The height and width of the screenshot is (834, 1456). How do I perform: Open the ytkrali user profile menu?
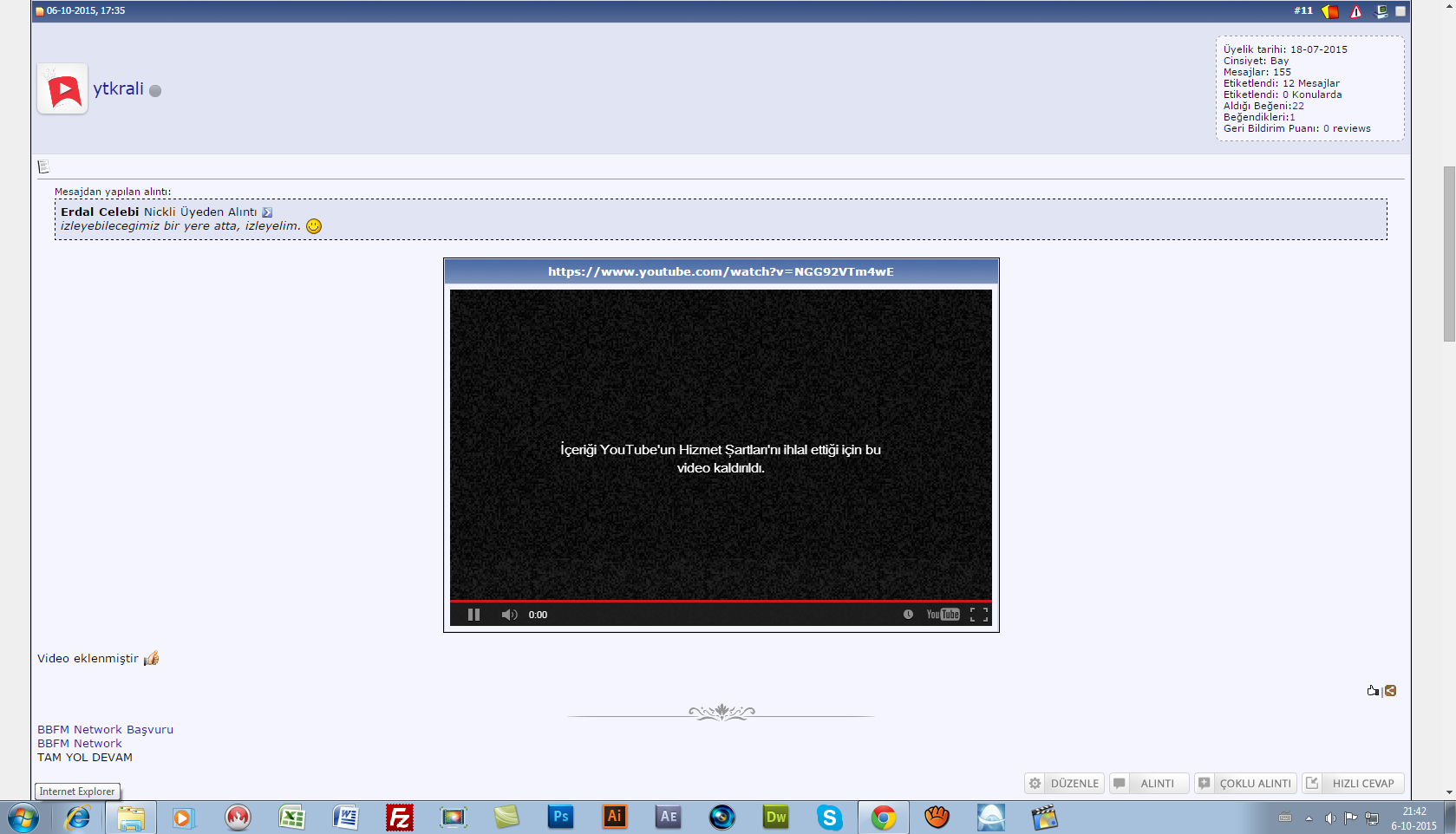118,88
